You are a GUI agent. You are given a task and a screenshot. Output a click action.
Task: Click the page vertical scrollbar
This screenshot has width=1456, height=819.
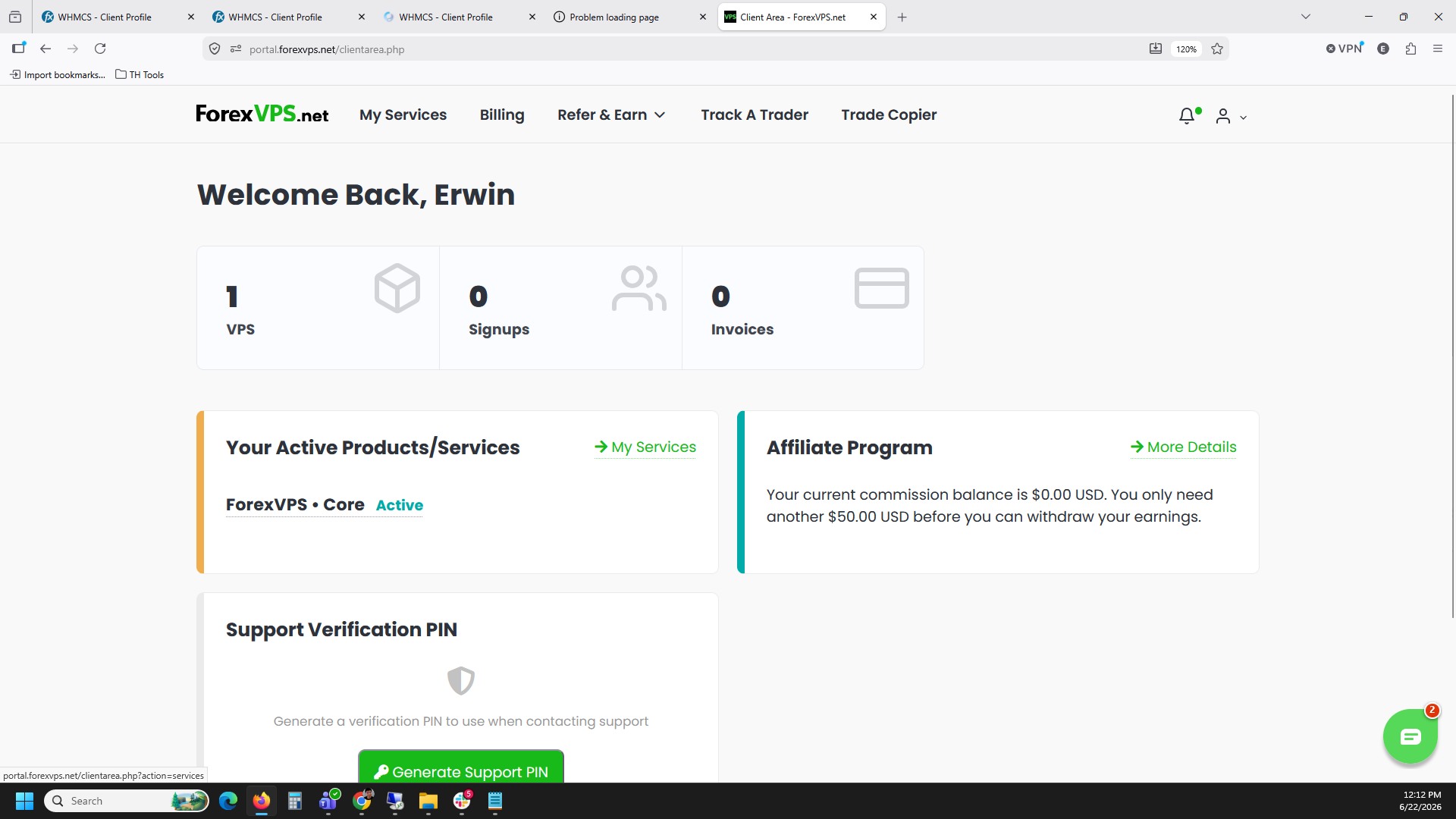(1452, 356)
